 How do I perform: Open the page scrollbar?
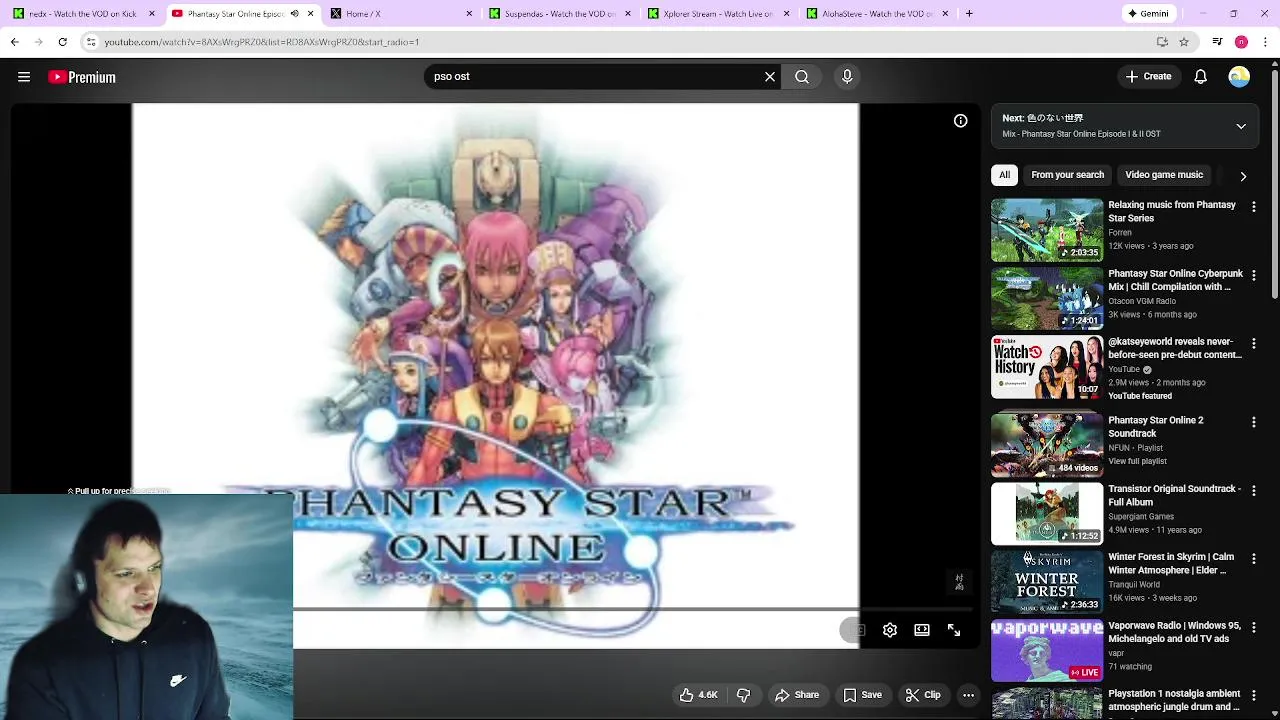point(1274,183)
